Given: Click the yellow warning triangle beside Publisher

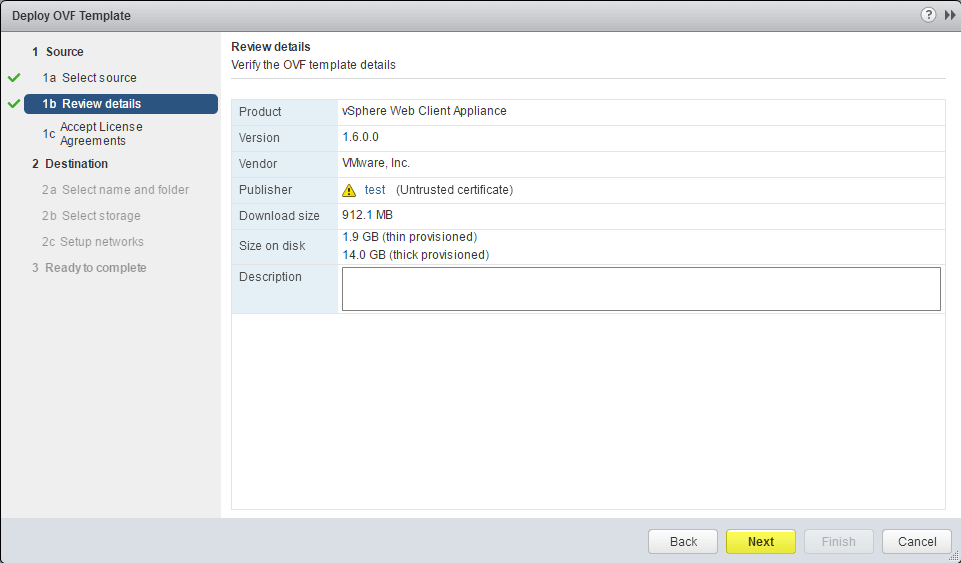Looking at the screenshot, I should point(349,191).
